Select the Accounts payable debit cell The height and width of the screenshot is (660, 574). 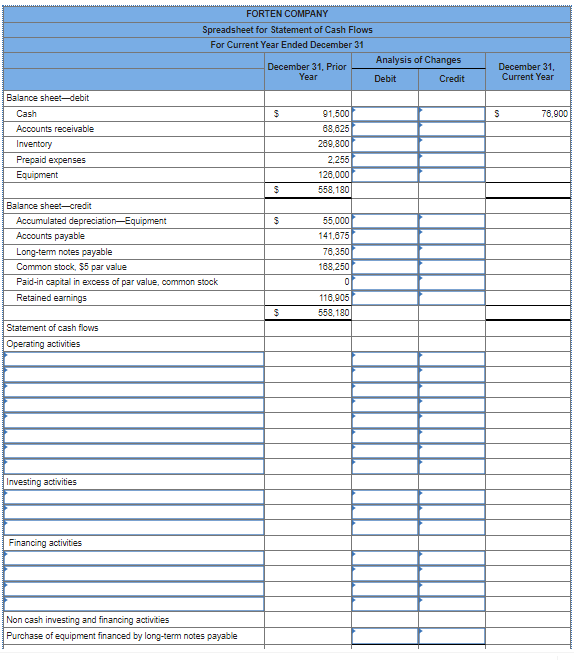(385, 237)
